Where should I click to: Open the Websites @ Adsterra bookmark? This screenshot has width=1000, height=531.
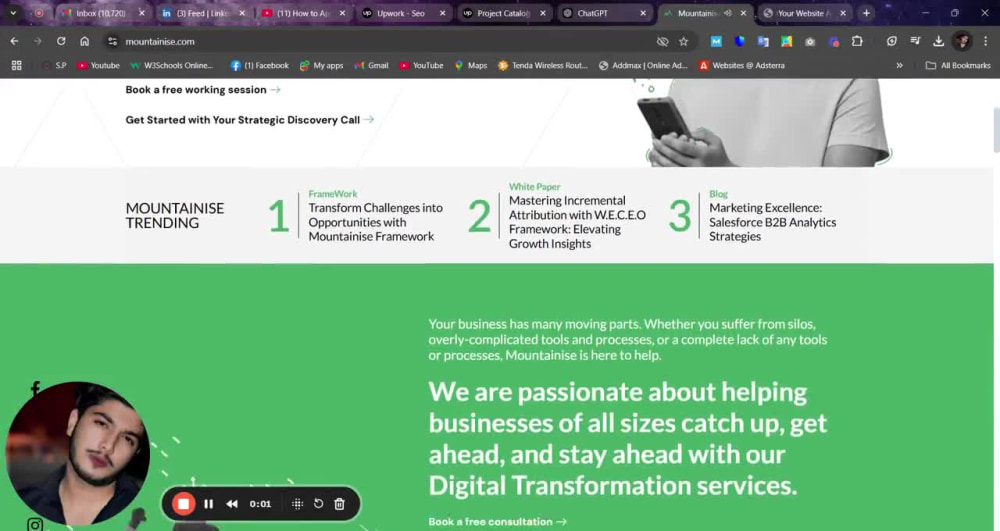pos(742,66)
